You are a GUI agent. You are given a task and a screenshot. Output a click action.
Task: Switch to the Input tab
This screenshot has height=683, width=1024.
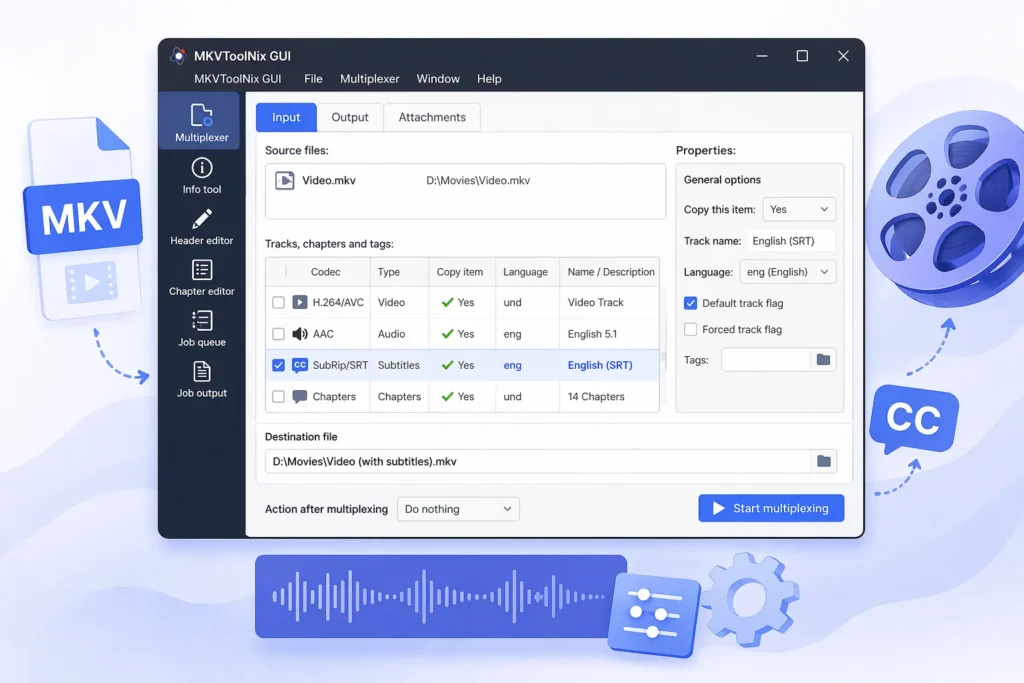[286, 118]
